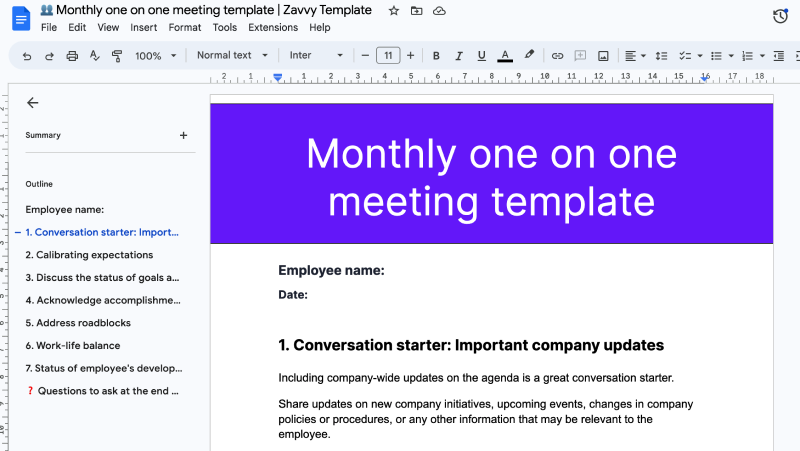The width and height of the screenshot is (800, 451).
Task: Expand bulleted list options arrow
Action: 731,56
